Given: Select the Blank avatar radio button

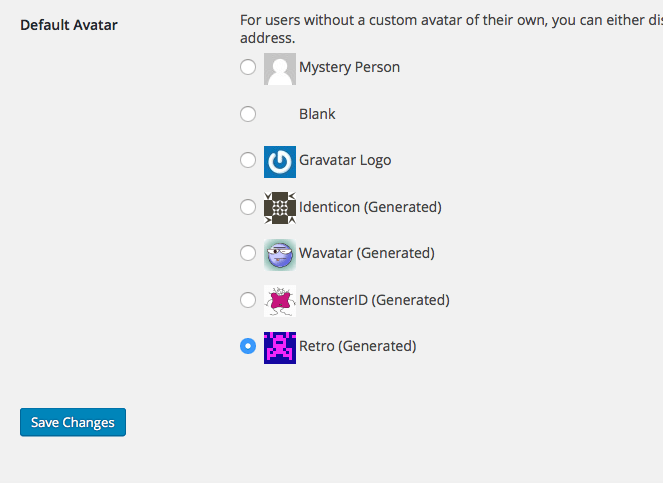Looking at the screenshot, I should pos(248,114).
